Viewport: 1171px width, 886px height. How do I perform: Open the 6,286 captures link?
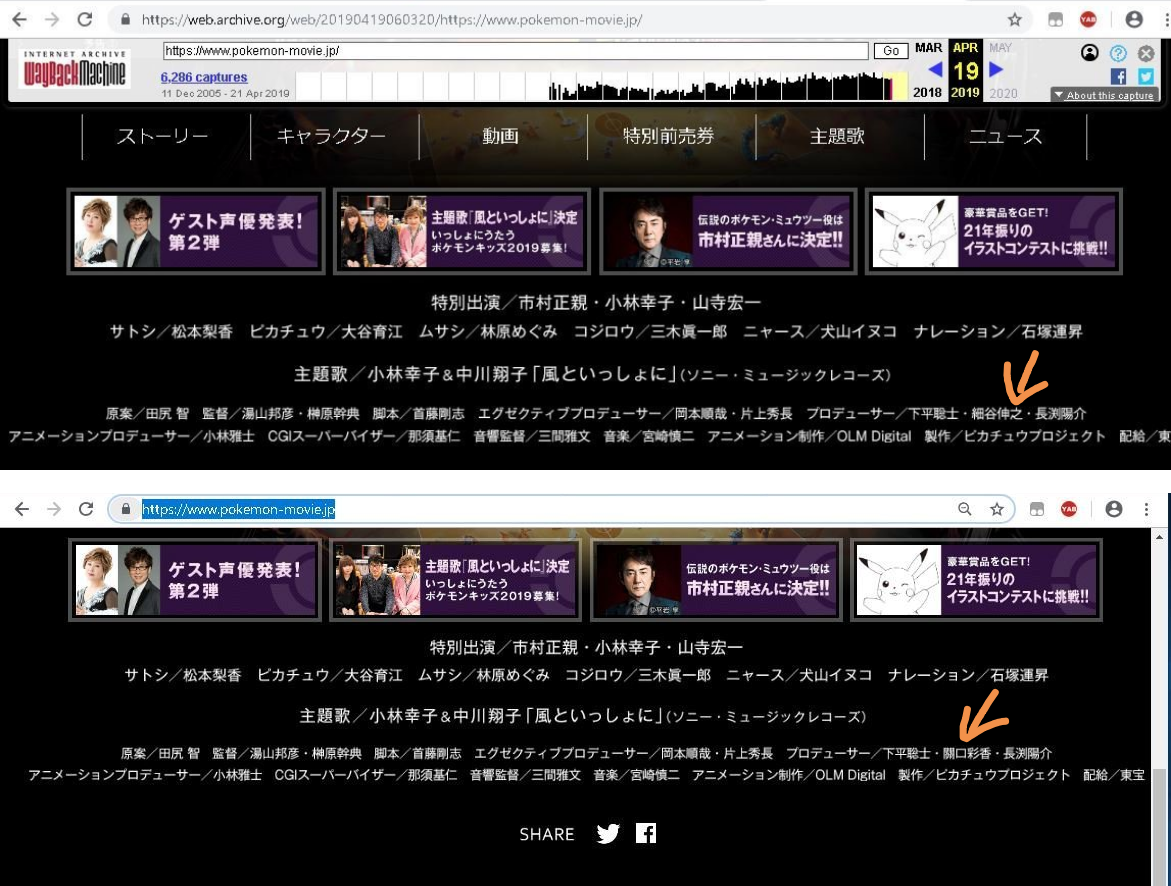point(204,77)
